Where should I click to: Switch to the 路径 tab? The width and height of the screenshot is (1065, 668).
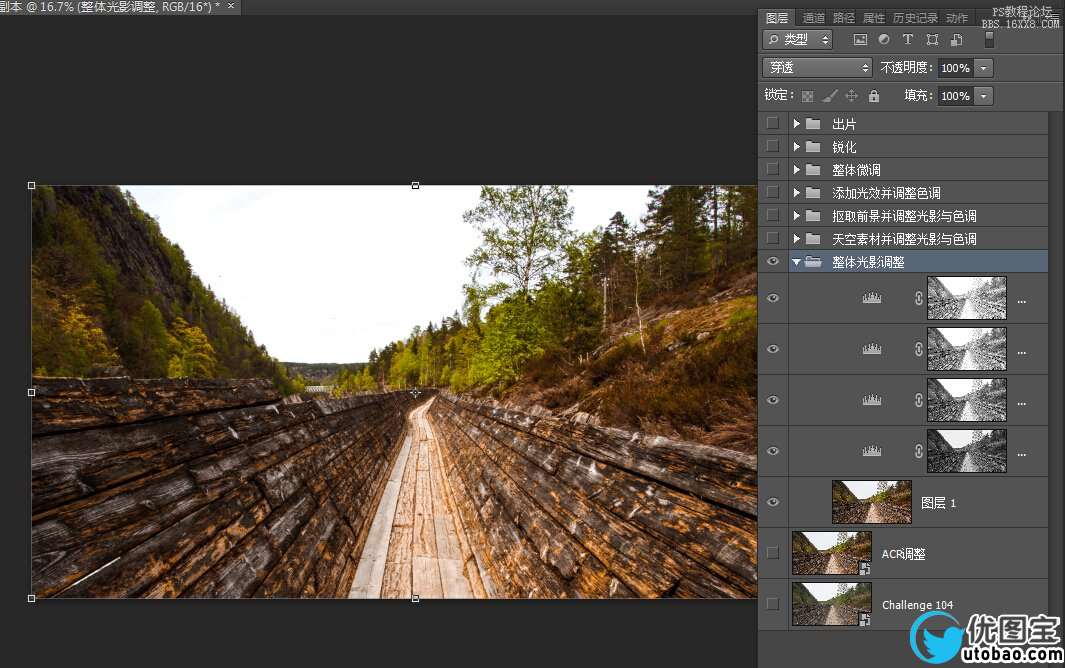click(844, 18)
